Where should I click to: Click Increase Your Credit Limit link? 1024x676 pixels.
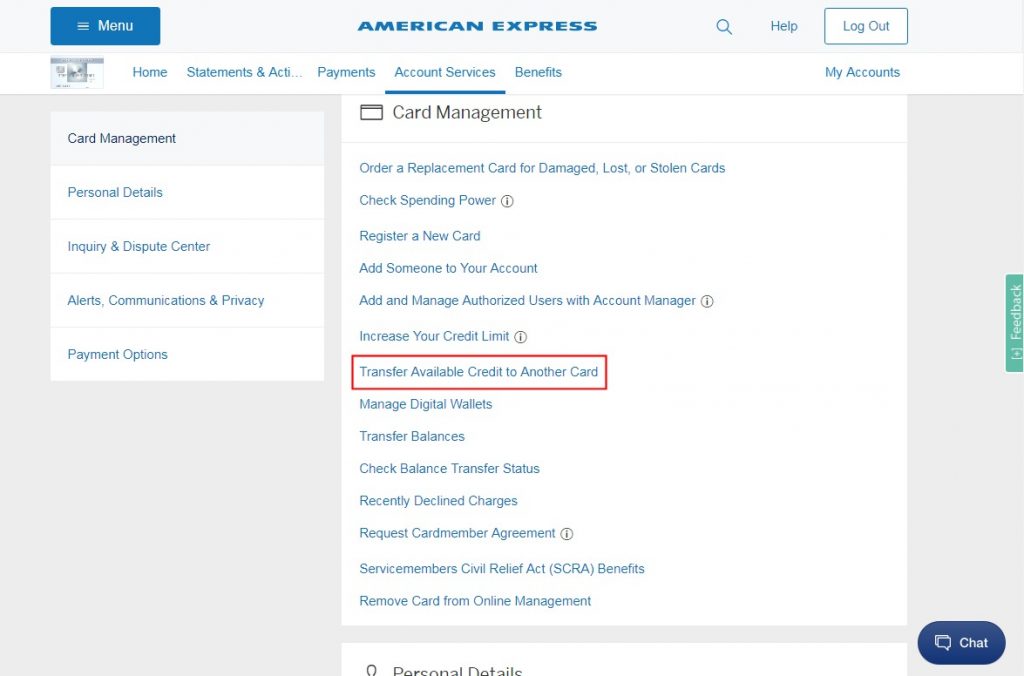point(434,336)
